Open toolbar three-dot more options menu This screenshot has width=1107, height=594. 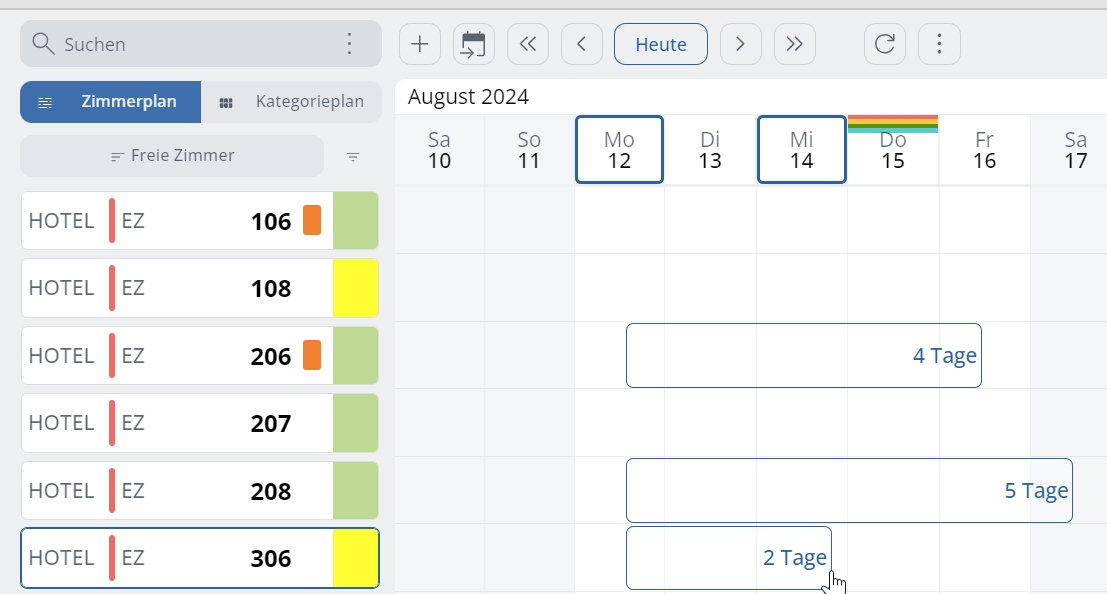(939, 44)
